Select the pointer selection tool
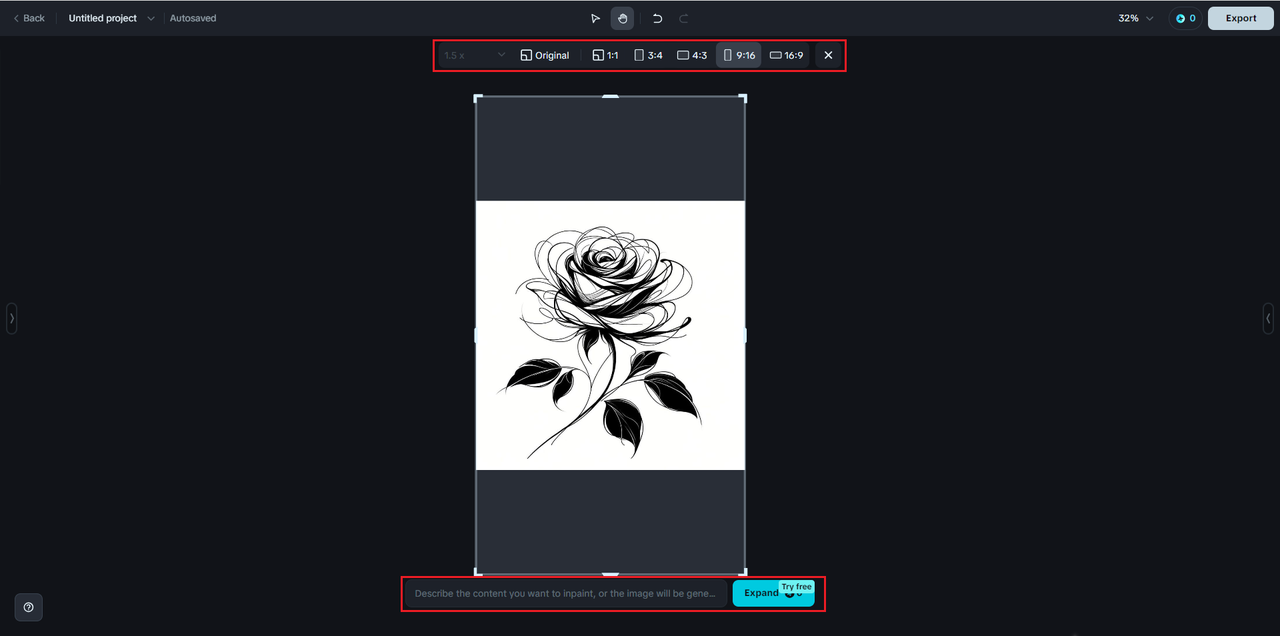 (x=596, y=18)
